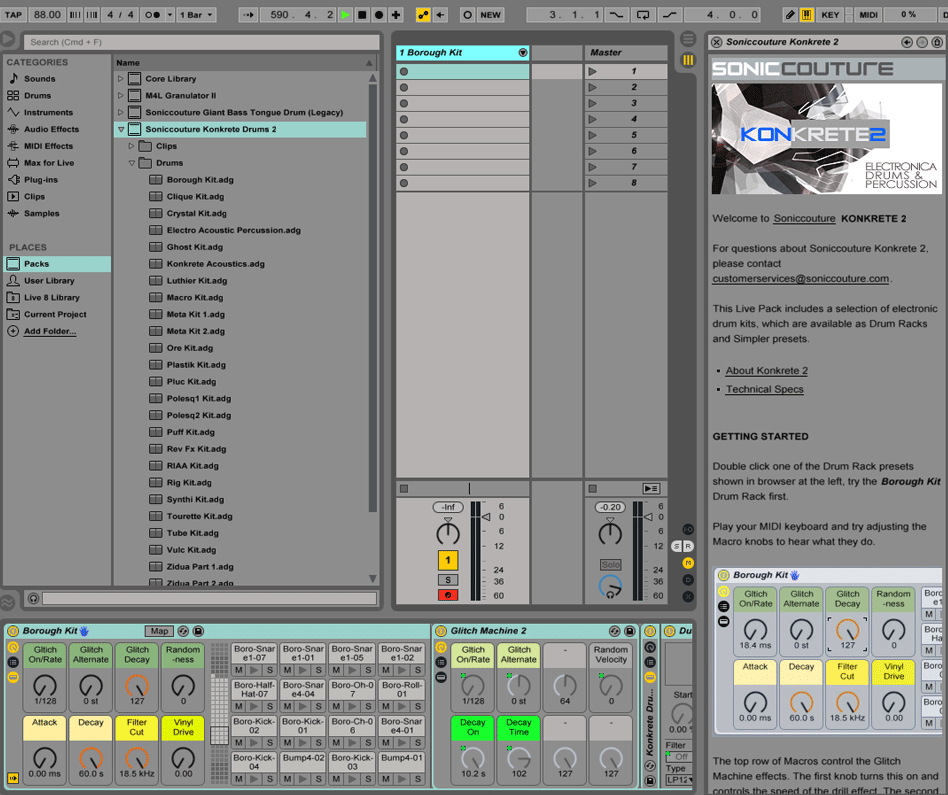This screenshot has width=948, height=795.
Task: Toggle Draw Mode pencil icon
Action: click(790, 15)
